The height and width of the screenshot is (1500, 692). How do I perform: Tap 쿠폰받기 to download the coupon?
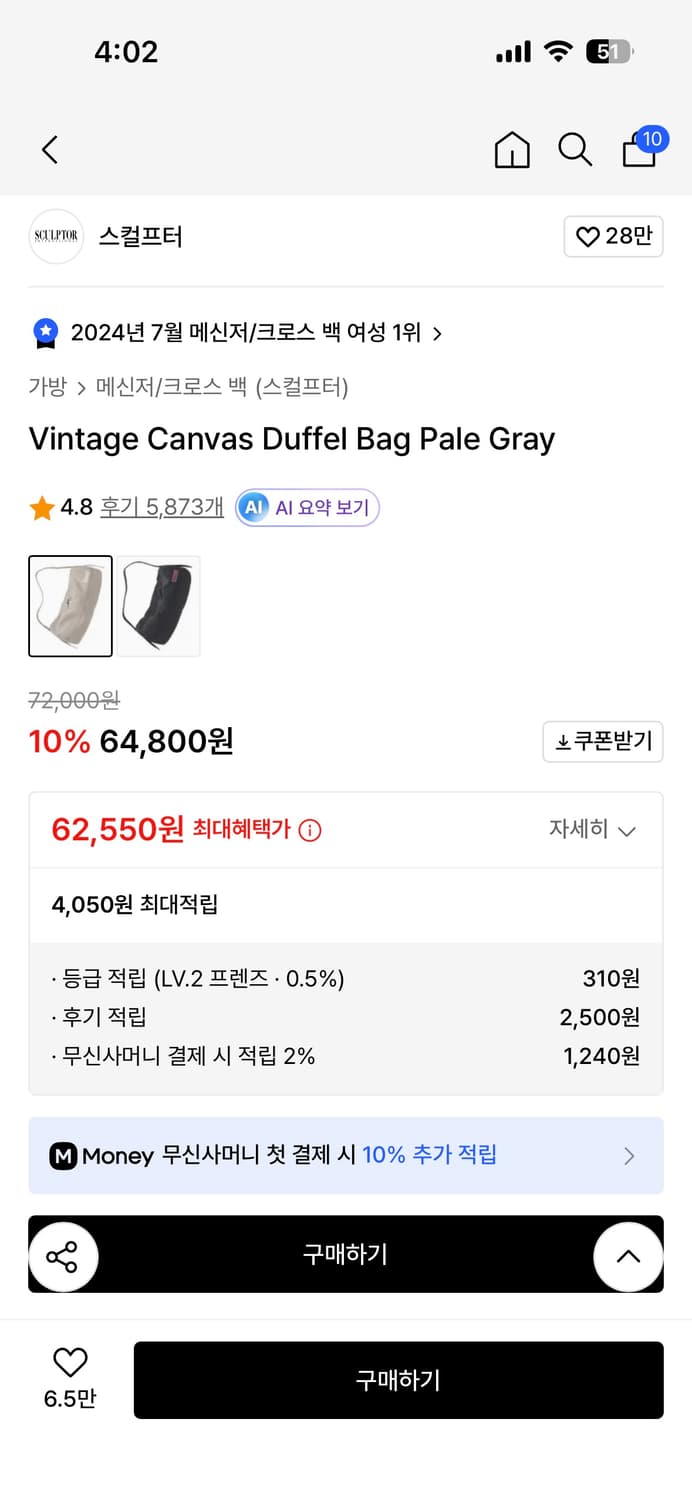602,741
